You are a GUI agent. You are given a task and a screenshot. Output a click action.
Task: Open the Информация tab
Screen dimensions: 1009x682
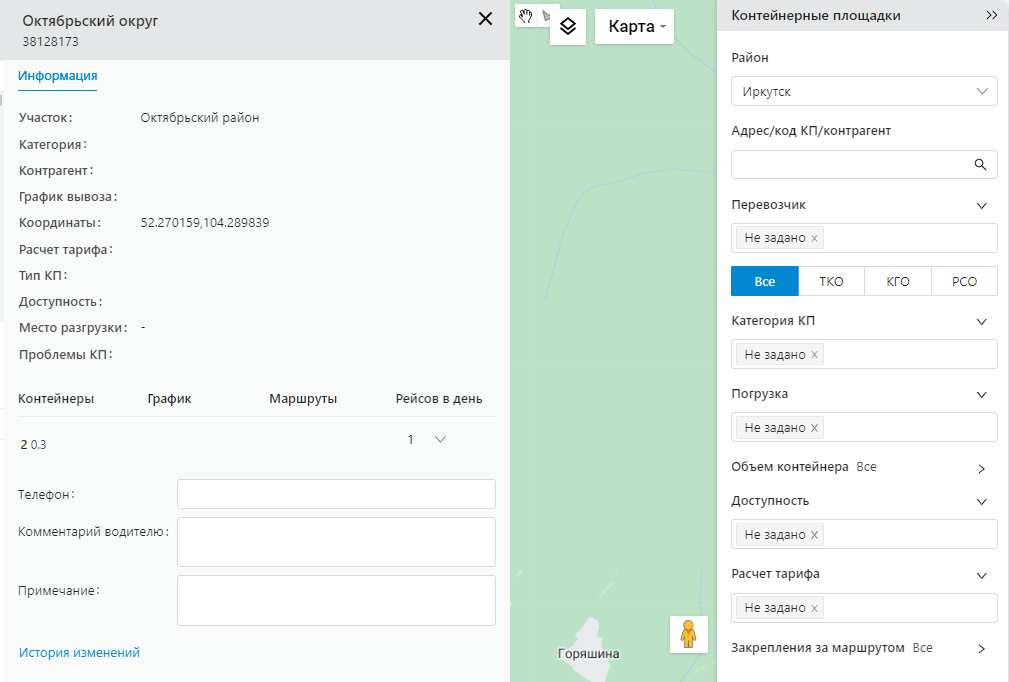[x=58, y=76]
